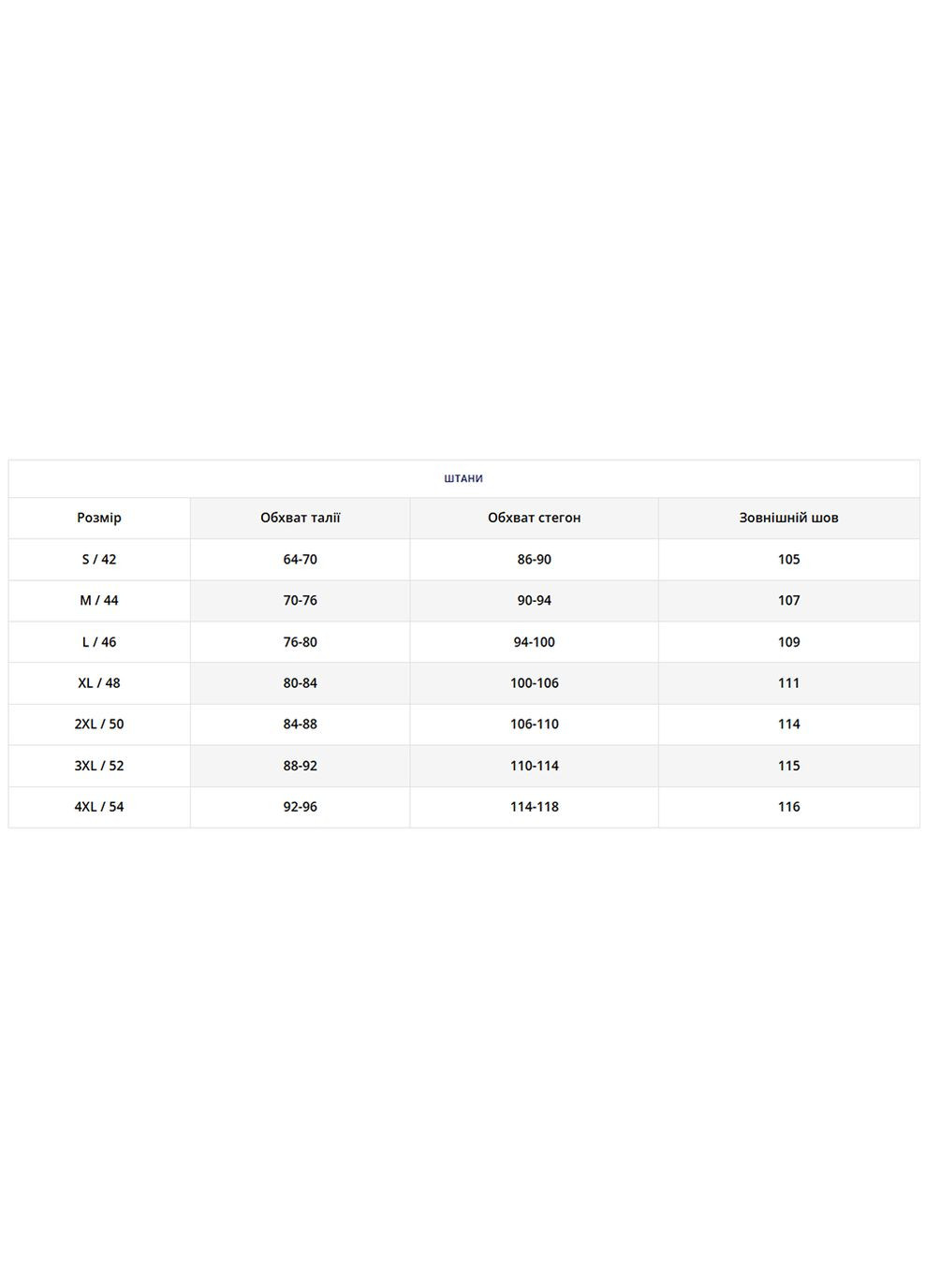Select the 88-92 waist measurement cell
Viewport: 926px width, 1288px height.
(x=301, y=766)
